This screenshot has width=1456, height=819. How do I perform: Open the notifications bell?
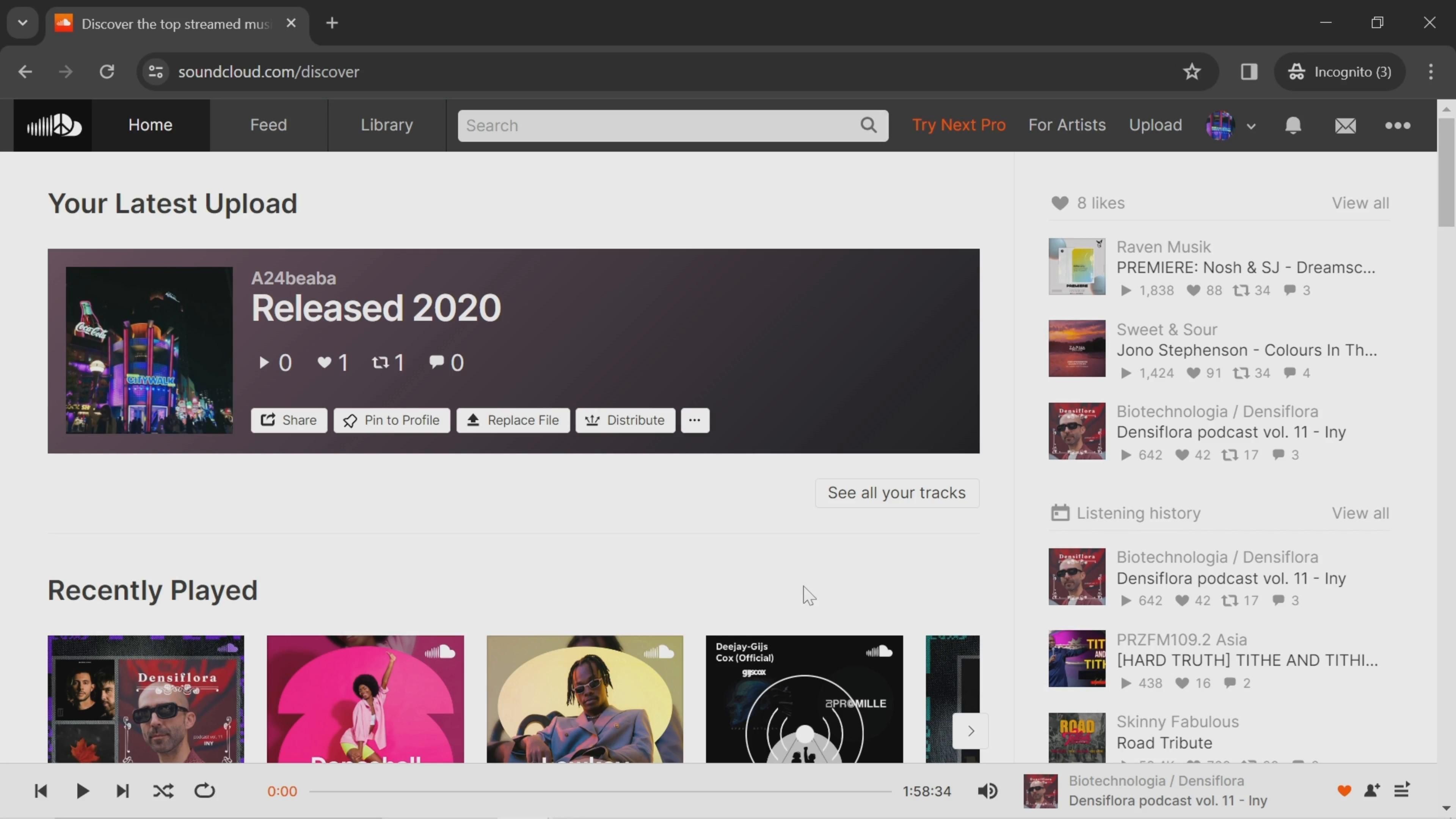click(1293, 125)
